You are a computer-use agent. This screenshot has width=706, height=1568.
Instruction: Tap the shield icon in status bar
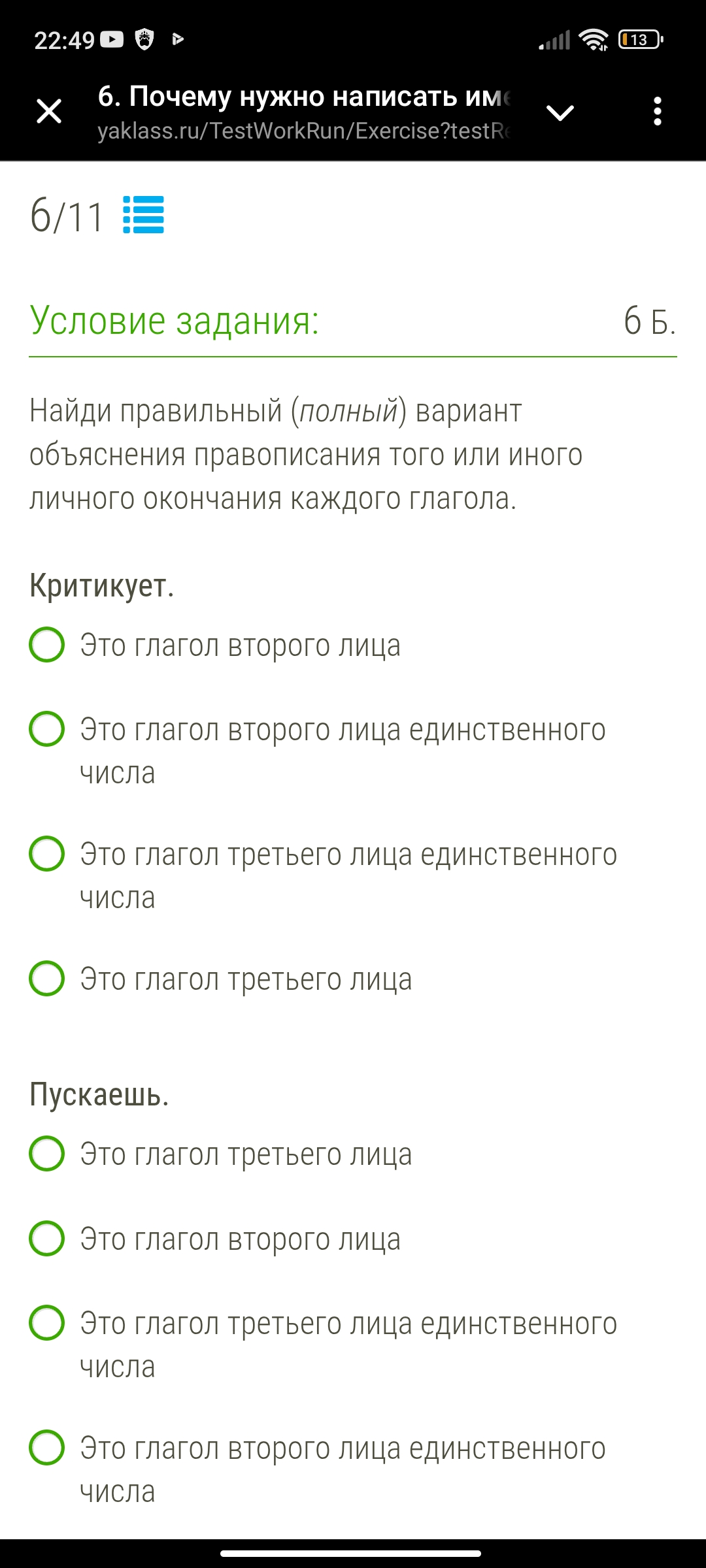coord(144,40)
